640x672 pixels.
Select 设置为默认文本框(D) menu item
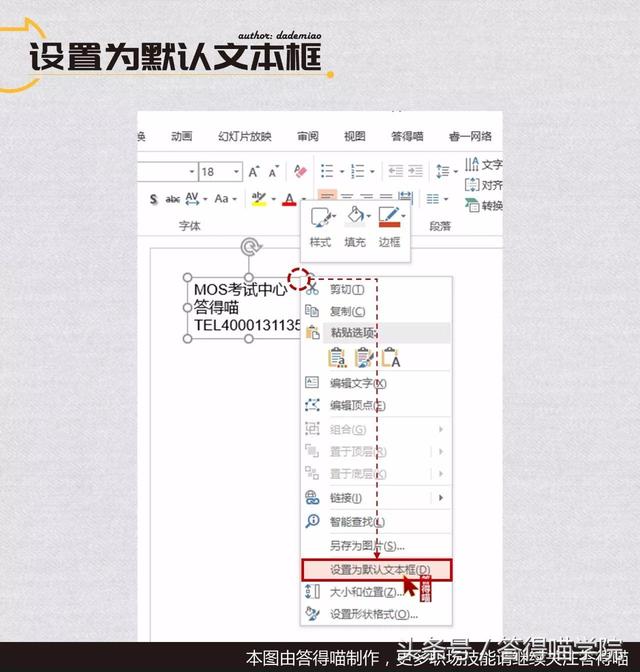[376, 570]
